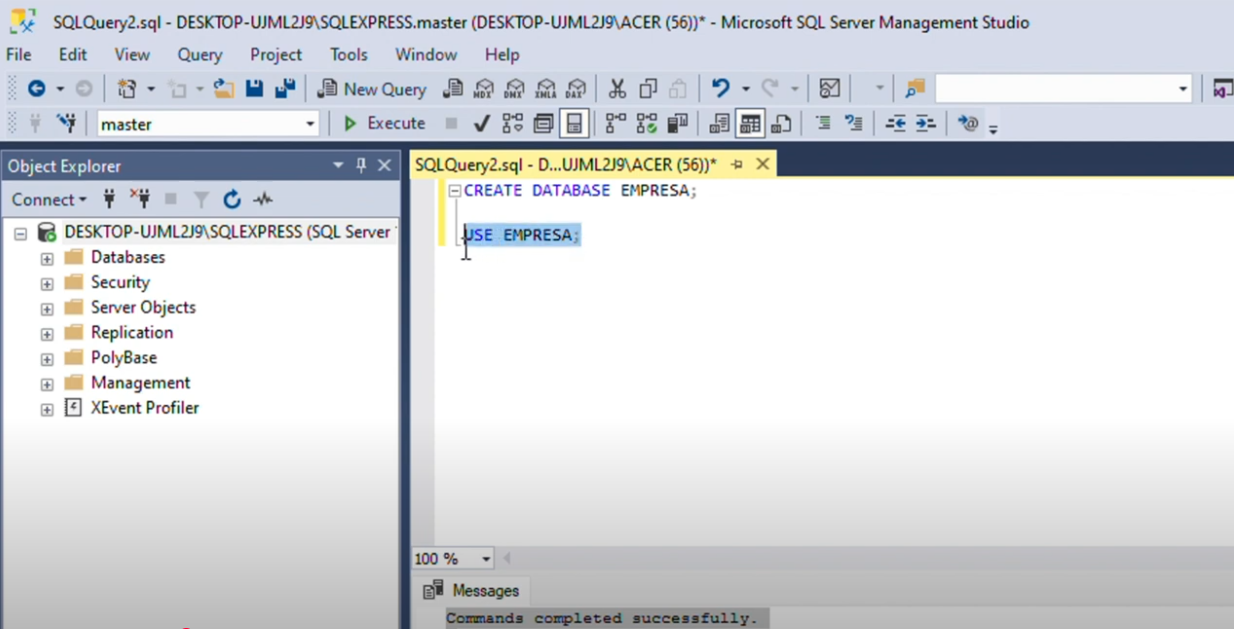Click the Change Connection icon
The image size is (1234, 629).
[x=67, y=124]
